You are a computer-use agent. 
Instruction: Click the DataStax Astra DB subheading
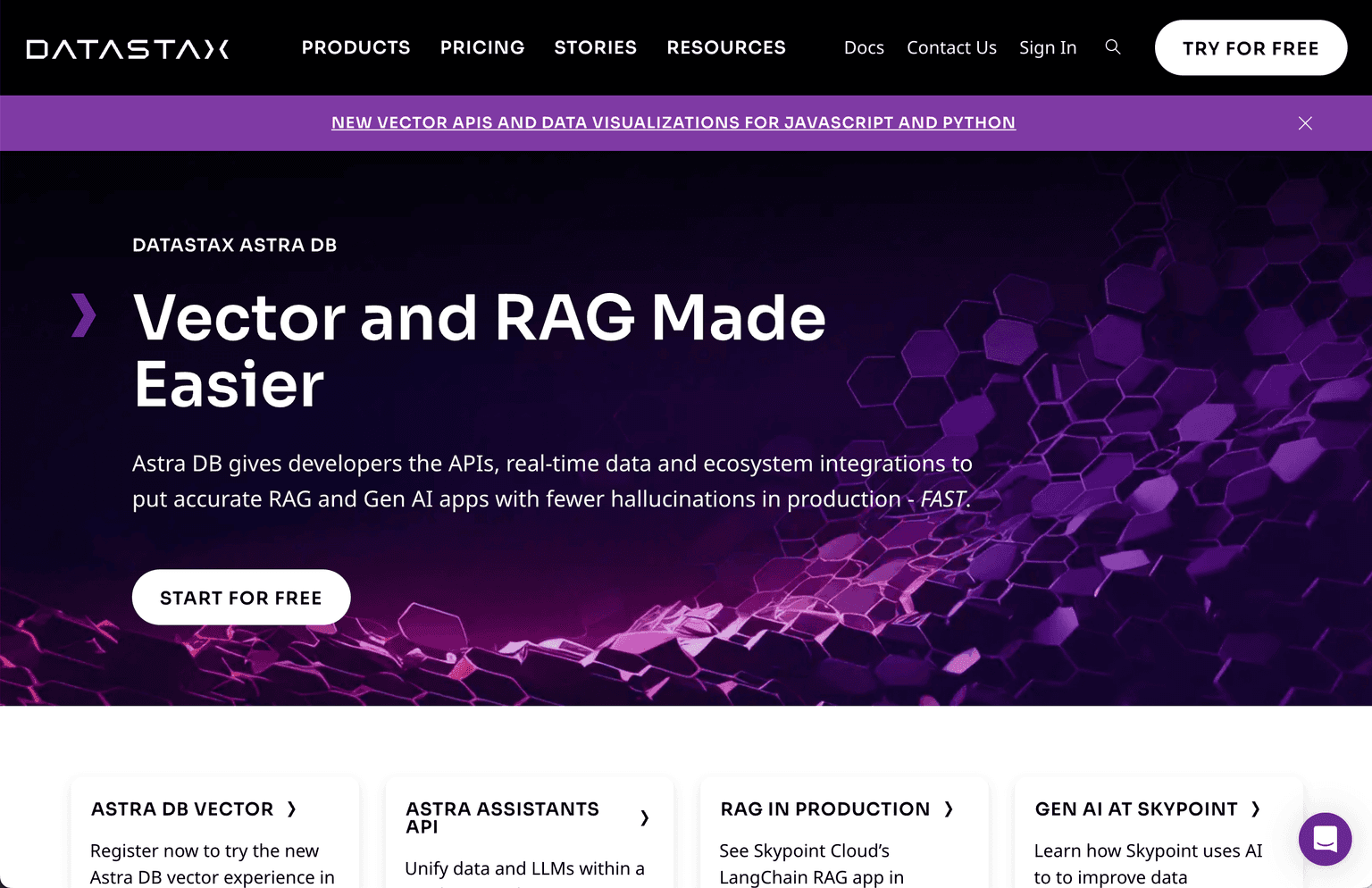(234, 245)
